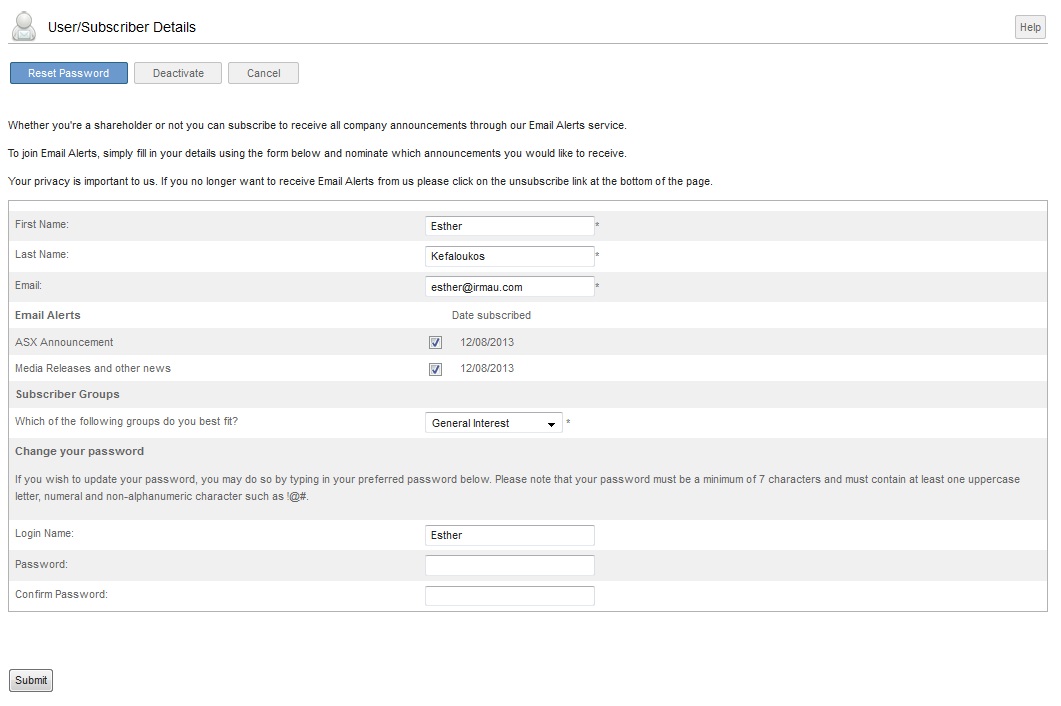Click the Deactivate button
This screenshot has height=706, width=1061.
click(178, 73)
